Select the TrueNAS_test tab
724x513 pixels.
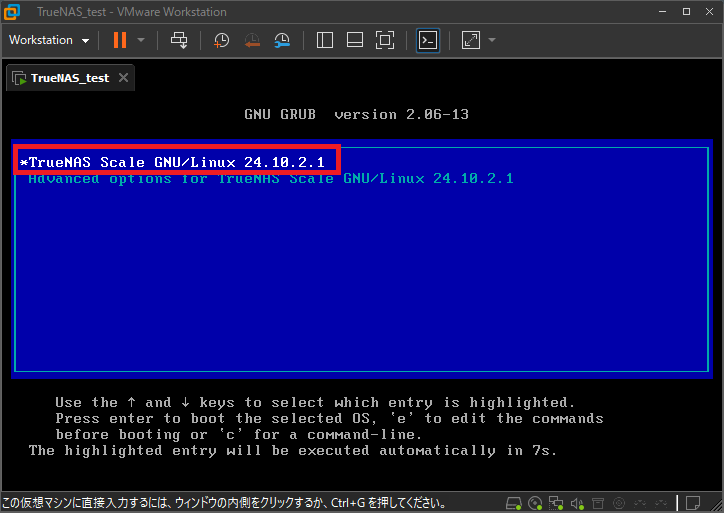point(70,78)
